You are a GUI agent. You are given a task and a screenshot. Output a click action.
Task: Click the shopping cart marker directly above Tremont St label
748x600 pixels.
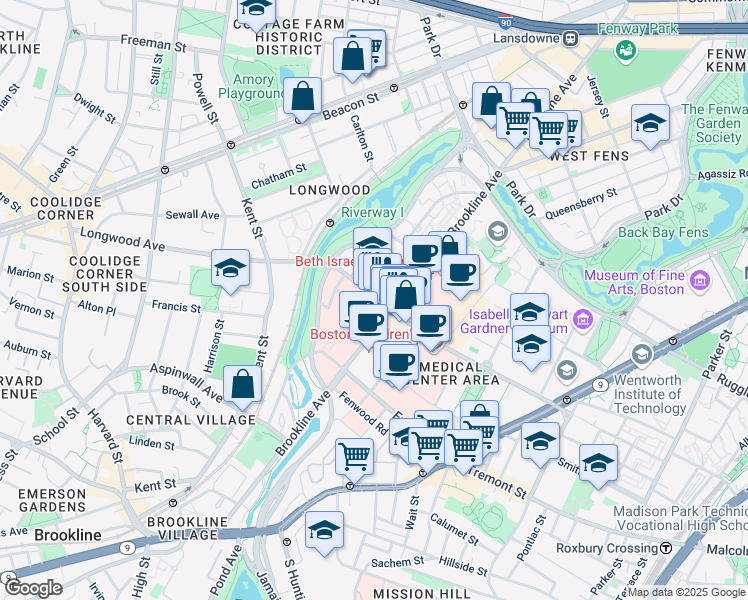pyautogui.click(x=463, y=449)
